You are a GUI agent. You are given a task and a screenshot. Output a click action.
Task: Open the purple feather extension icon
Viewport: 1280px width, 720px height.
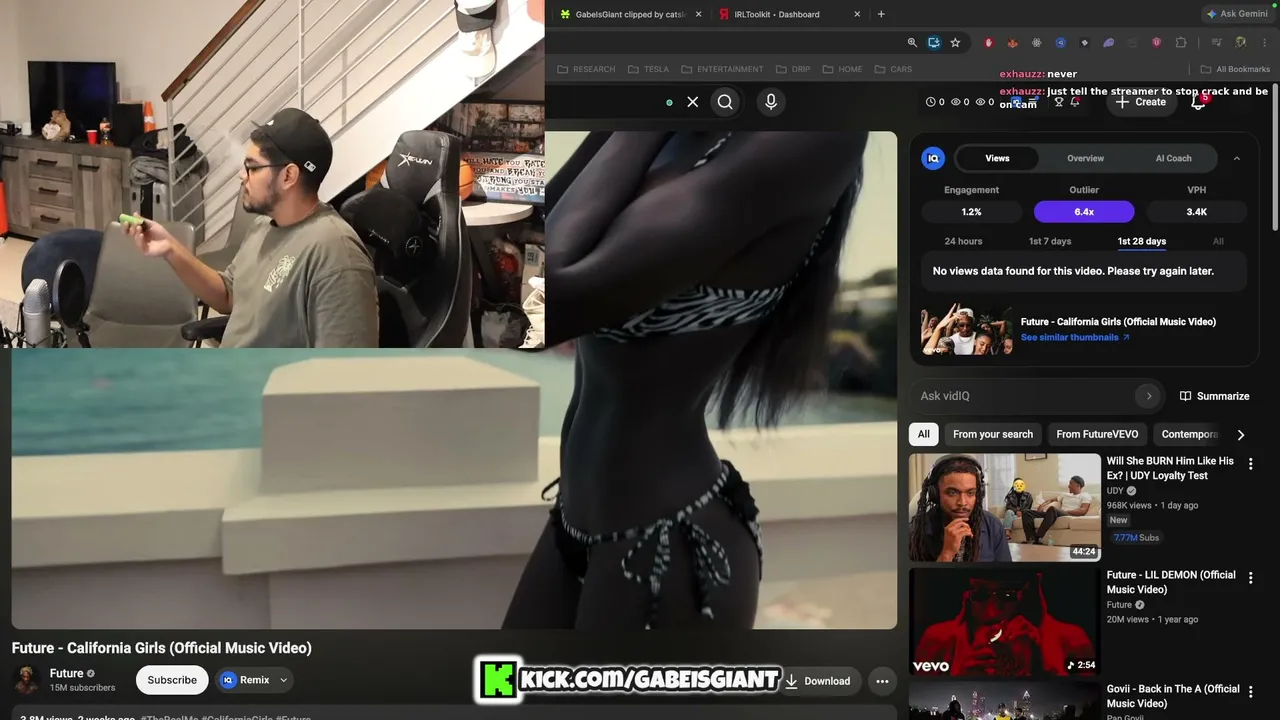coord(1109,43)
